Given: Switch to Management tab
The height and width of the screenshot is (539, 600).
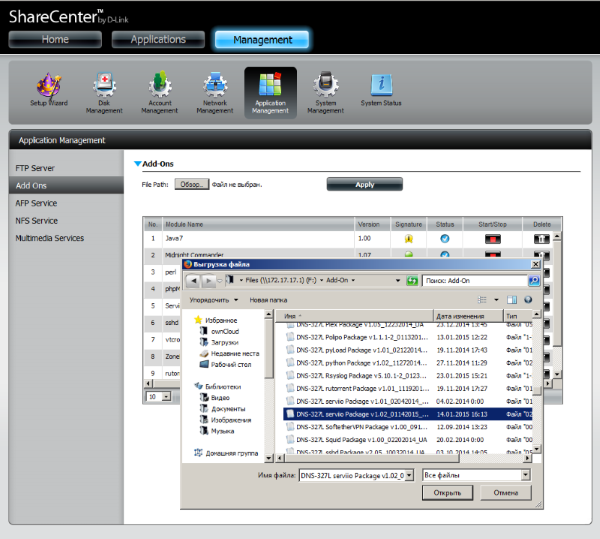Looking at the screenshot, I should point(262,40).
